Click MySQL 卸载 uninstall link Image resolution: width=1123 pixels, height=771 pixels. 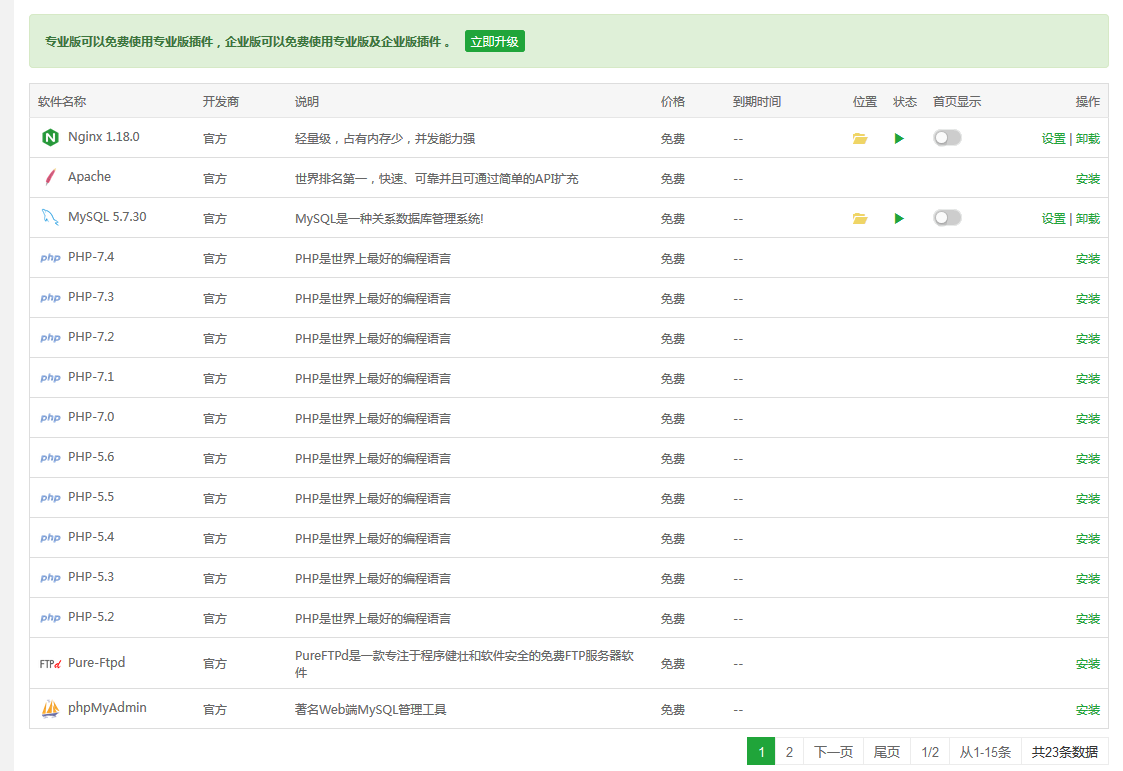click(1088, 219)
